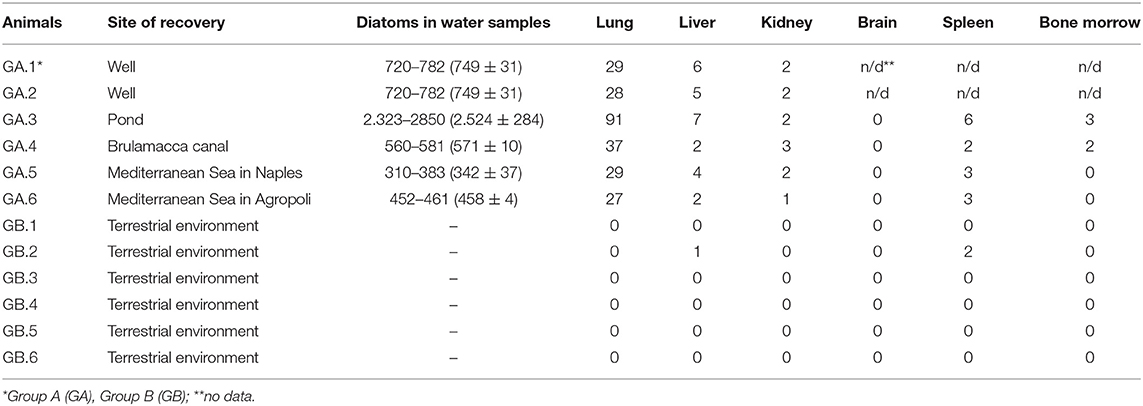Click the GB.2 row label
This screenshot has height=406, width=1143.
pos(21,252)
